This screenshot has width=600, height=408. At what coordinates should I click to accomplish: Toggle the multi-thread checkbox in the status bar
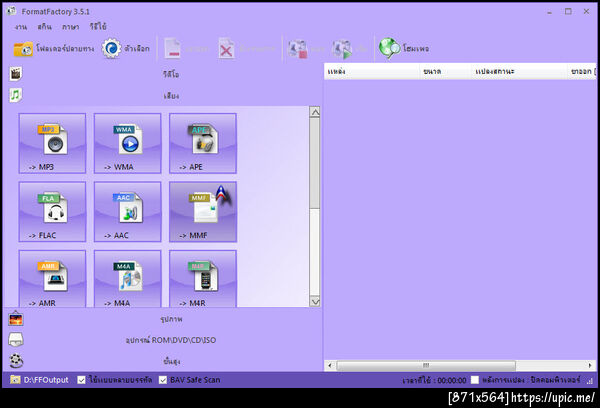81,380
